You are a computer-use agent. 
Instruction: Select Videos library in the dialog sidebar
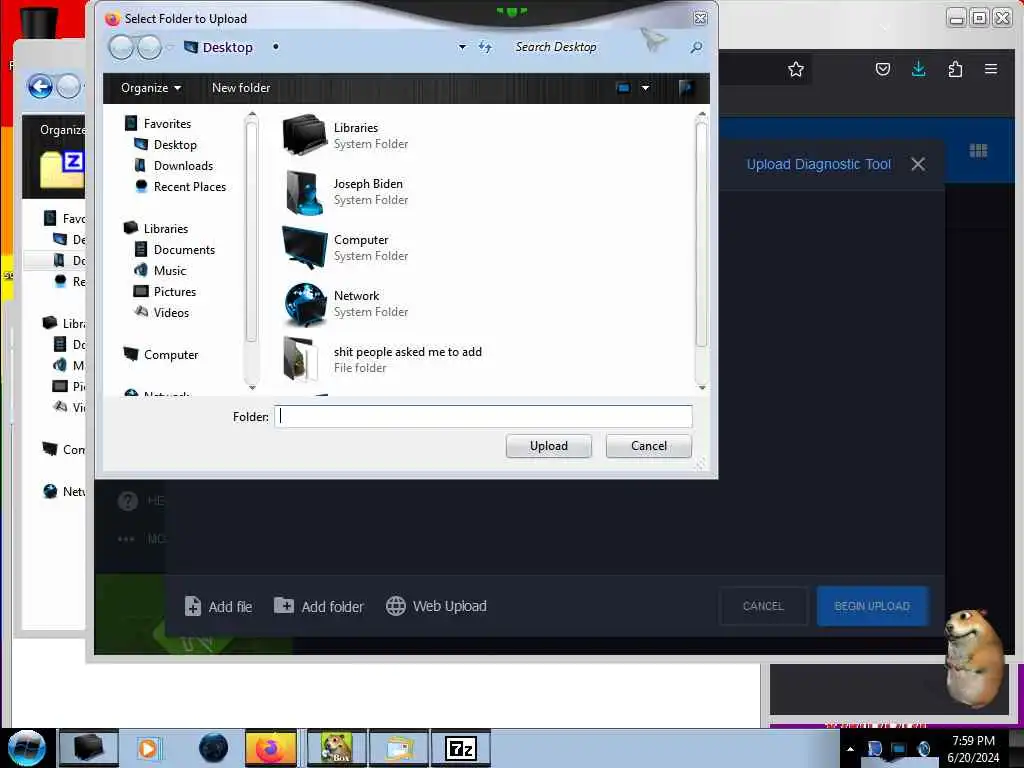click(x=171, y=312)
